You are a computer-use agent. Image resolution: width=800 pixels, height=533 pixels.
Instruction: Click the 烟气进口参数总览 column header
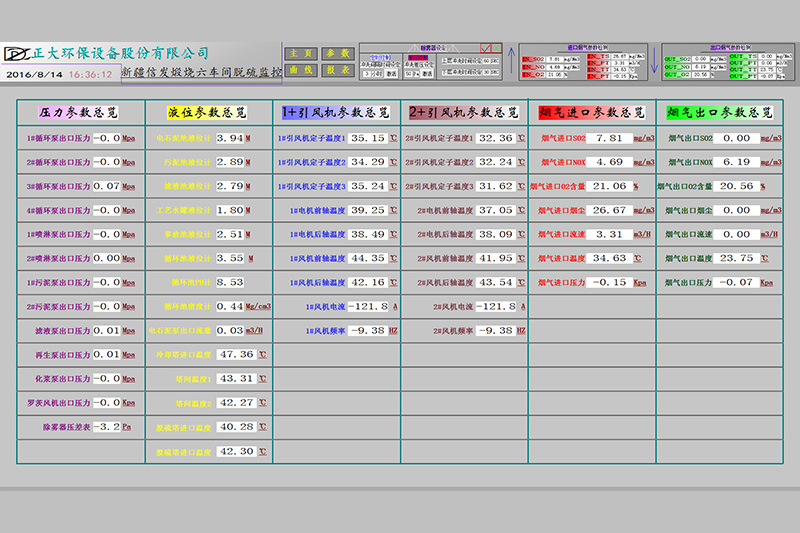pos(592,113)
